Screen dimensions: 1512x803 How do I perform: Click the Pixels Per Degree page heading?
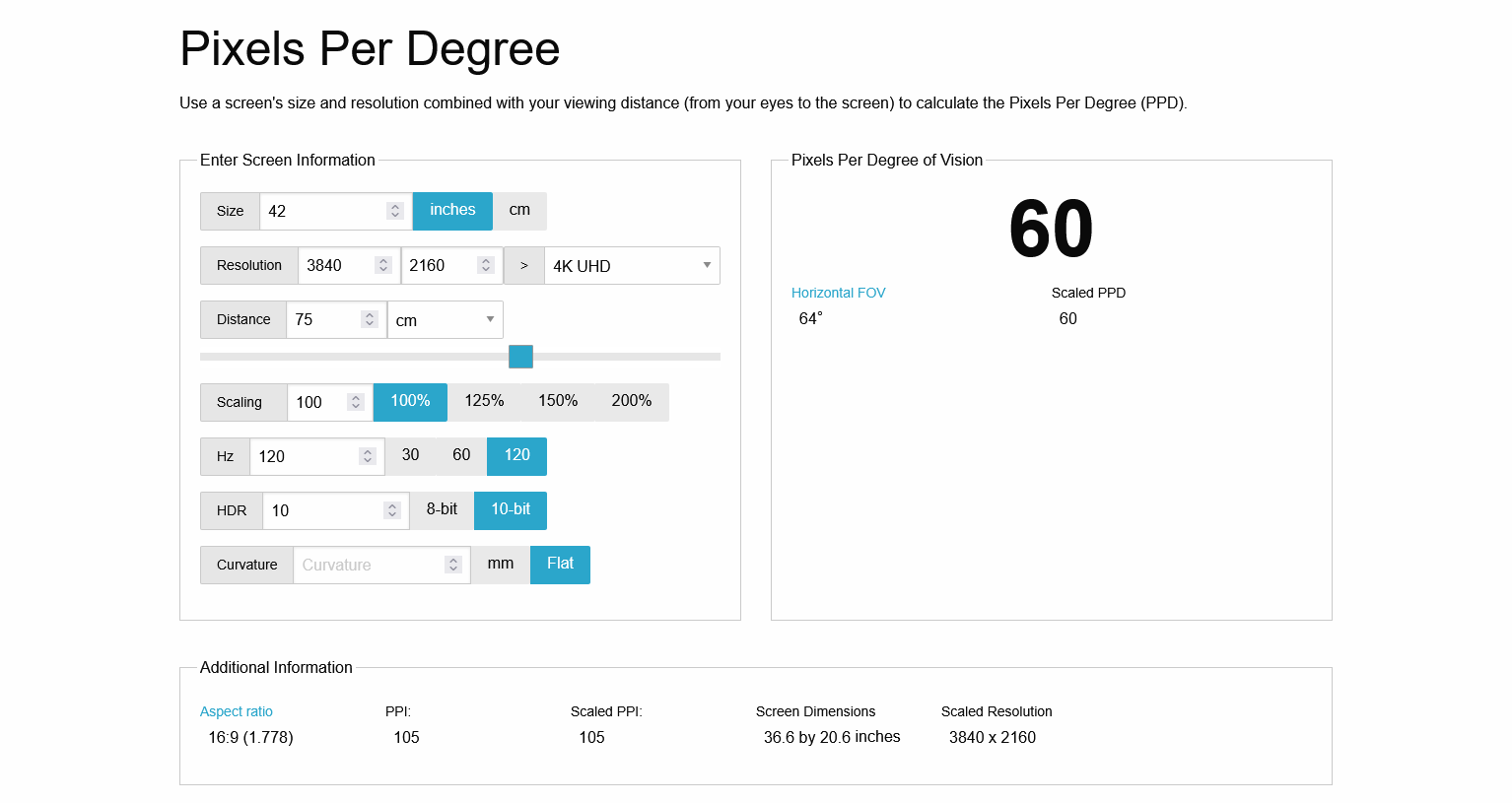(370, 48)
